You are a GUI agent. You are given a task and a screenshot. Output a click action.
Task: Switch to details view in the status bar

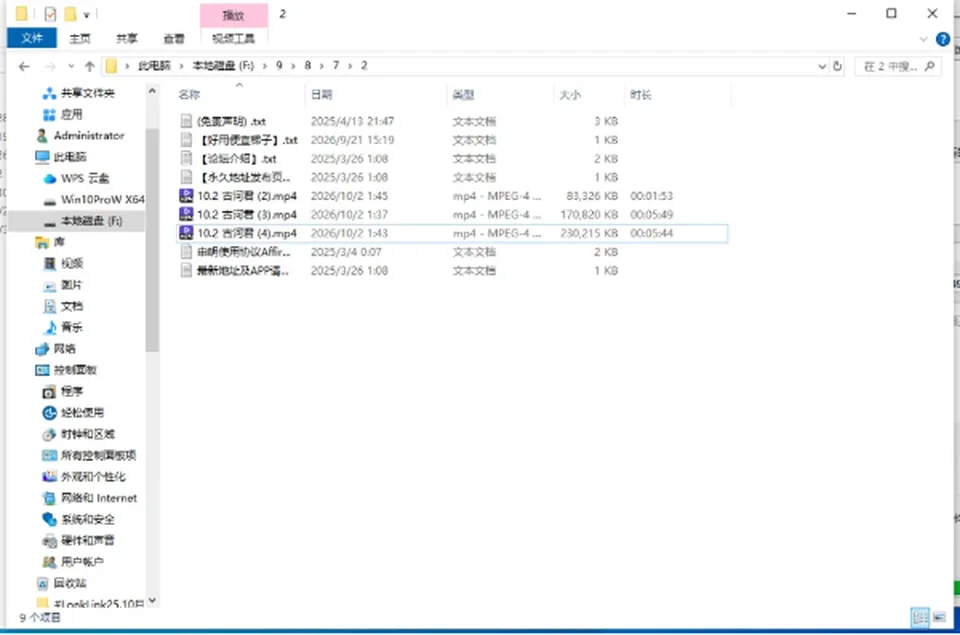tap(920, 617)
